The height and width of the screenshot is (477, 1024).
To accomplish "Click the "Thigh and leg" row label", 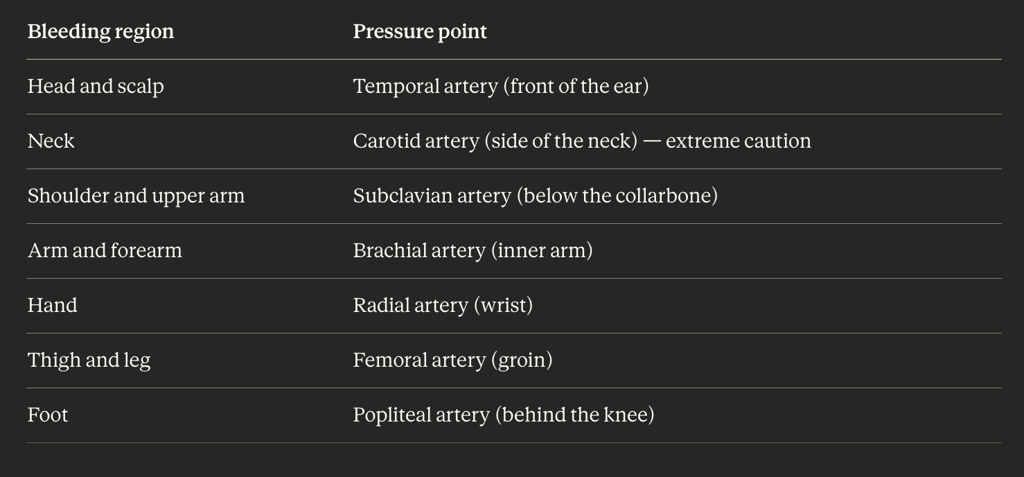I will 89,361.
